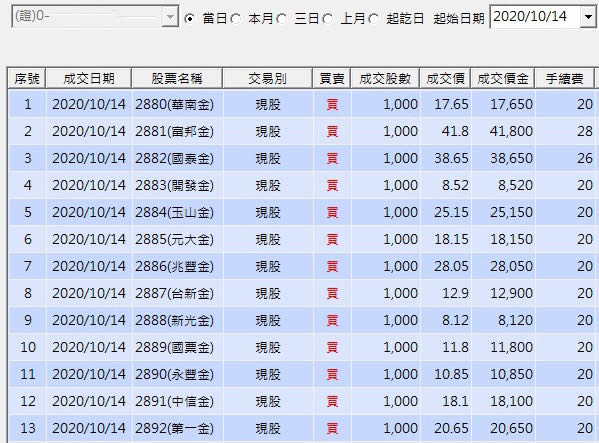
Task: Click sequence number 13 cell
Action: tap(28, 428)
